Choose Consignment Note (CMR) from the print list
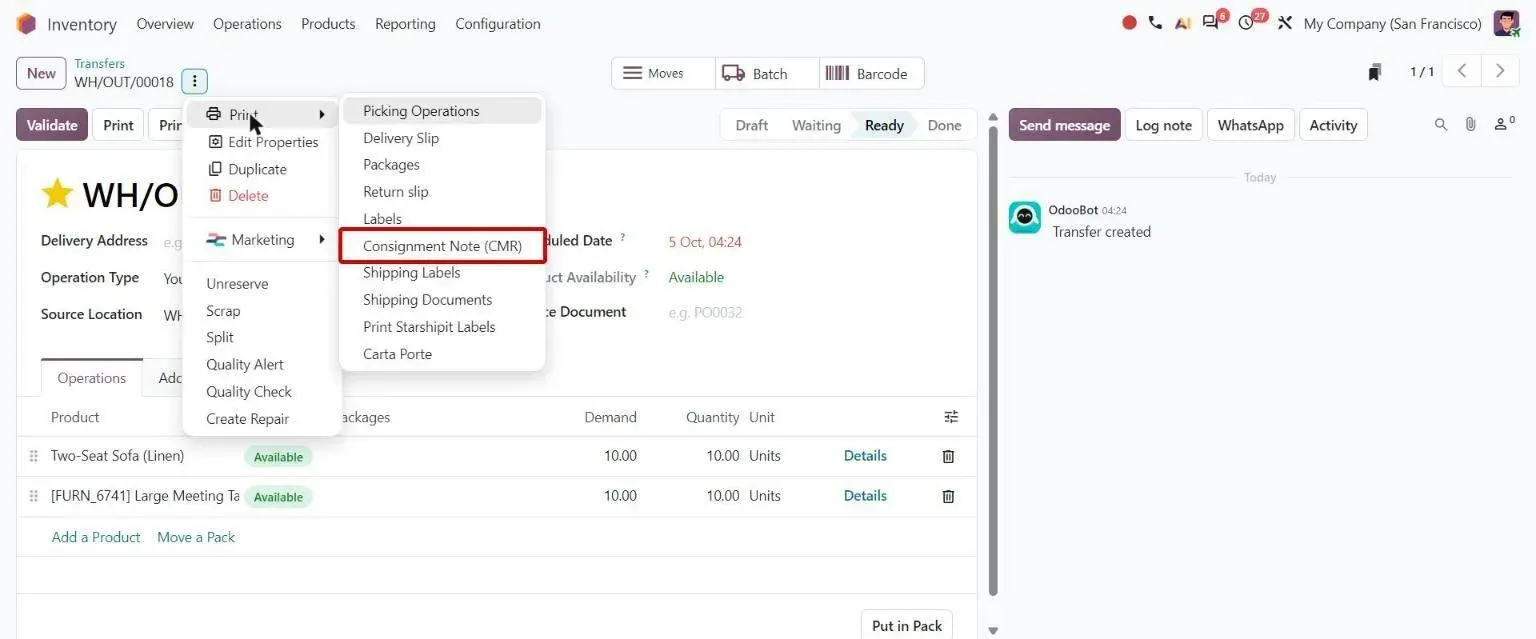1536x639 pixels. (x=442, y=246)
